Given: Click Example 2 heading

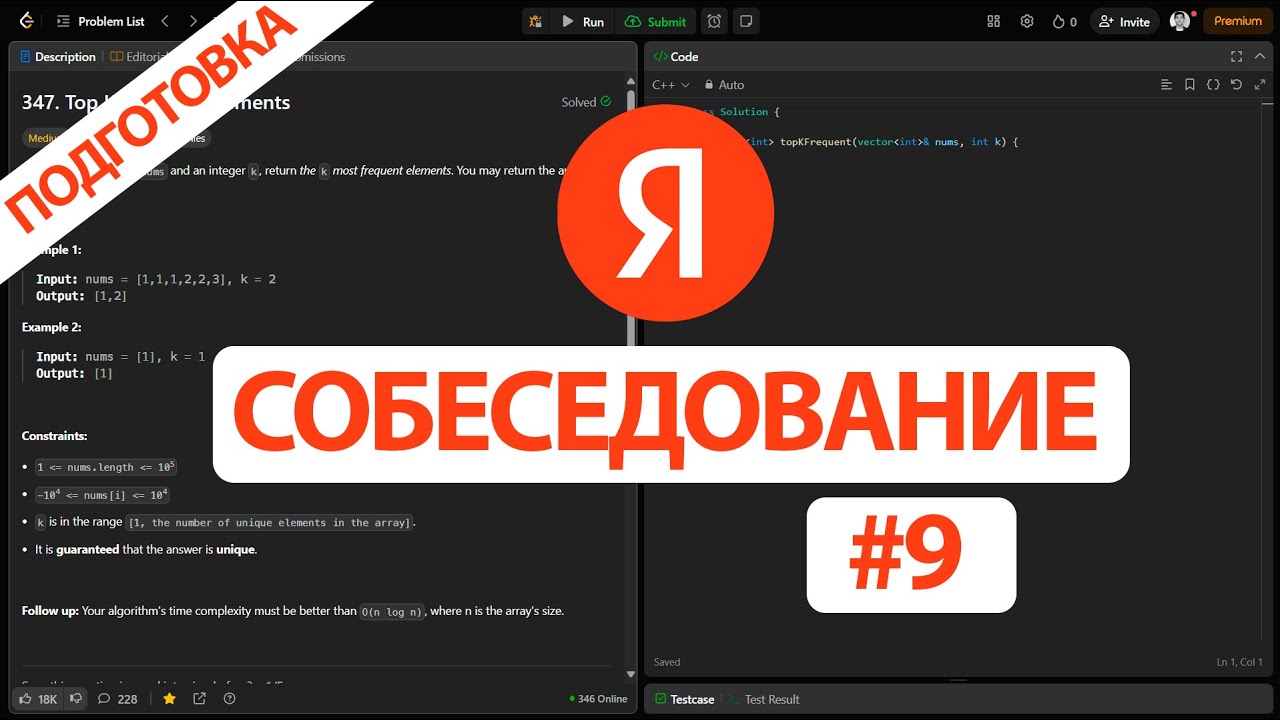Looking at the screenshot, I should coord(52,327).
